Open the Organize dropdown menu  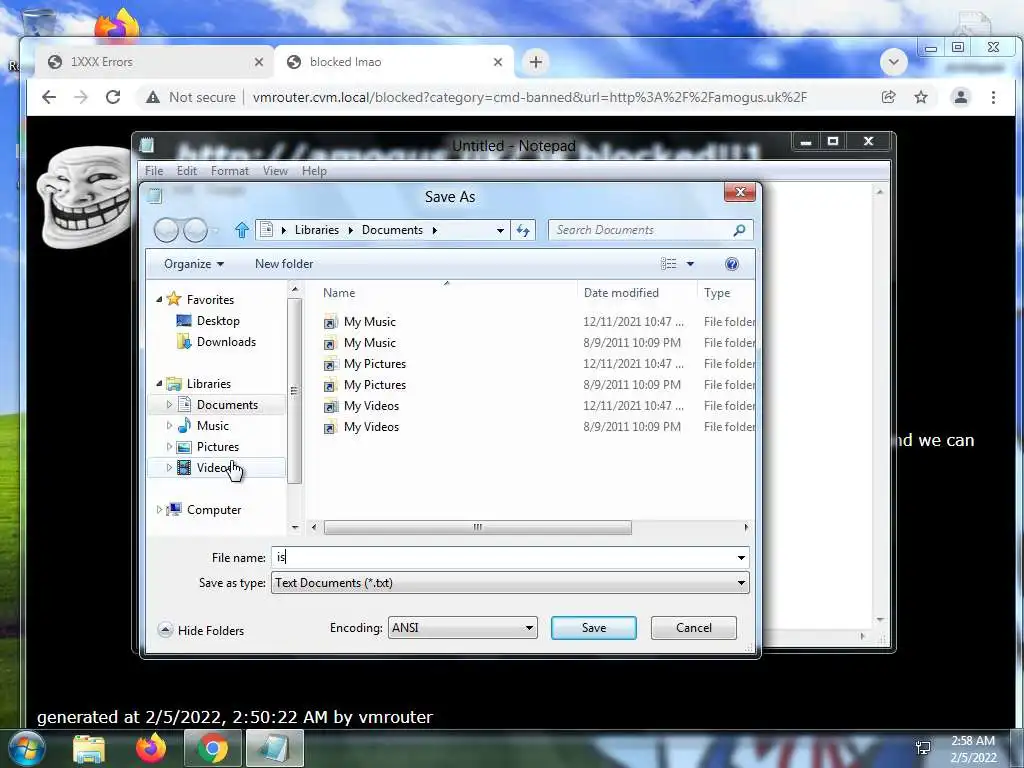pyautogui.click(x=194, y=264)
